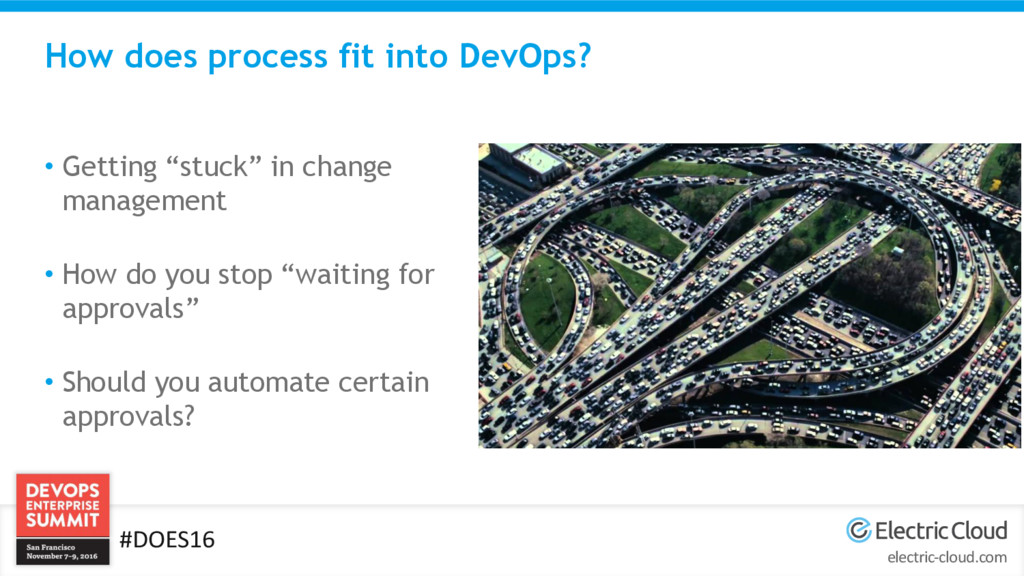Click the #DOES16 hashtag
The height and width of the screenshot is (576, 1024).
tap(167, 540)
